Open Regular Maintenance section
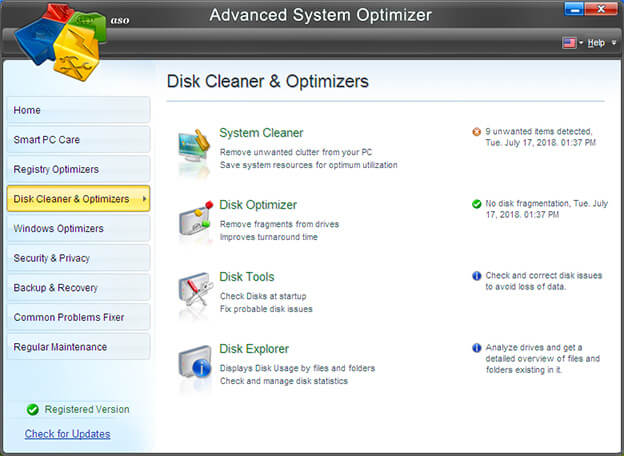624x456 pixels. click(x=78, y=347)
